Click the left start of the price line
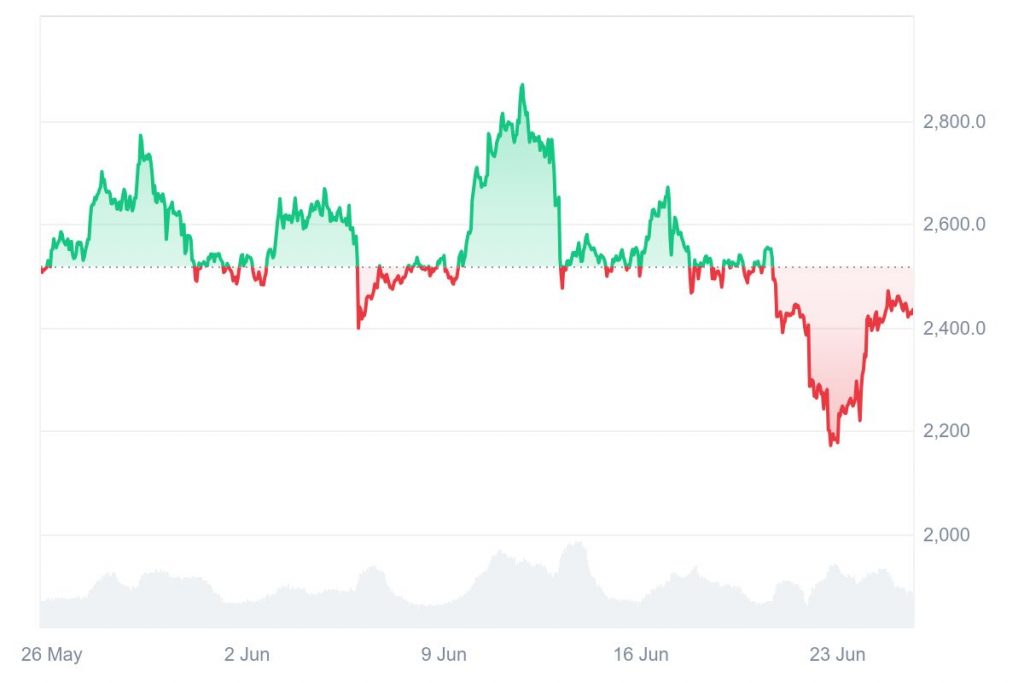The image size is (1024, 683). (x=42, y=270)
